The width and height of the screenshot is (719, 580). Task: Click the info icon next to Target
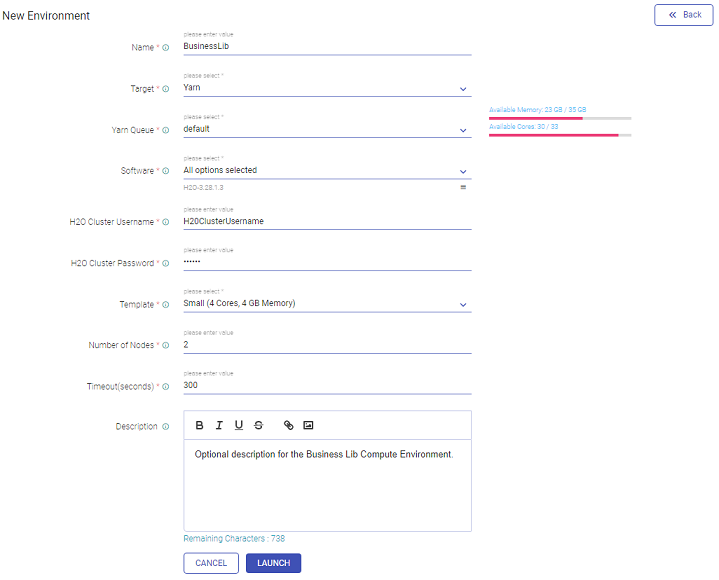(x=166, y=89)
